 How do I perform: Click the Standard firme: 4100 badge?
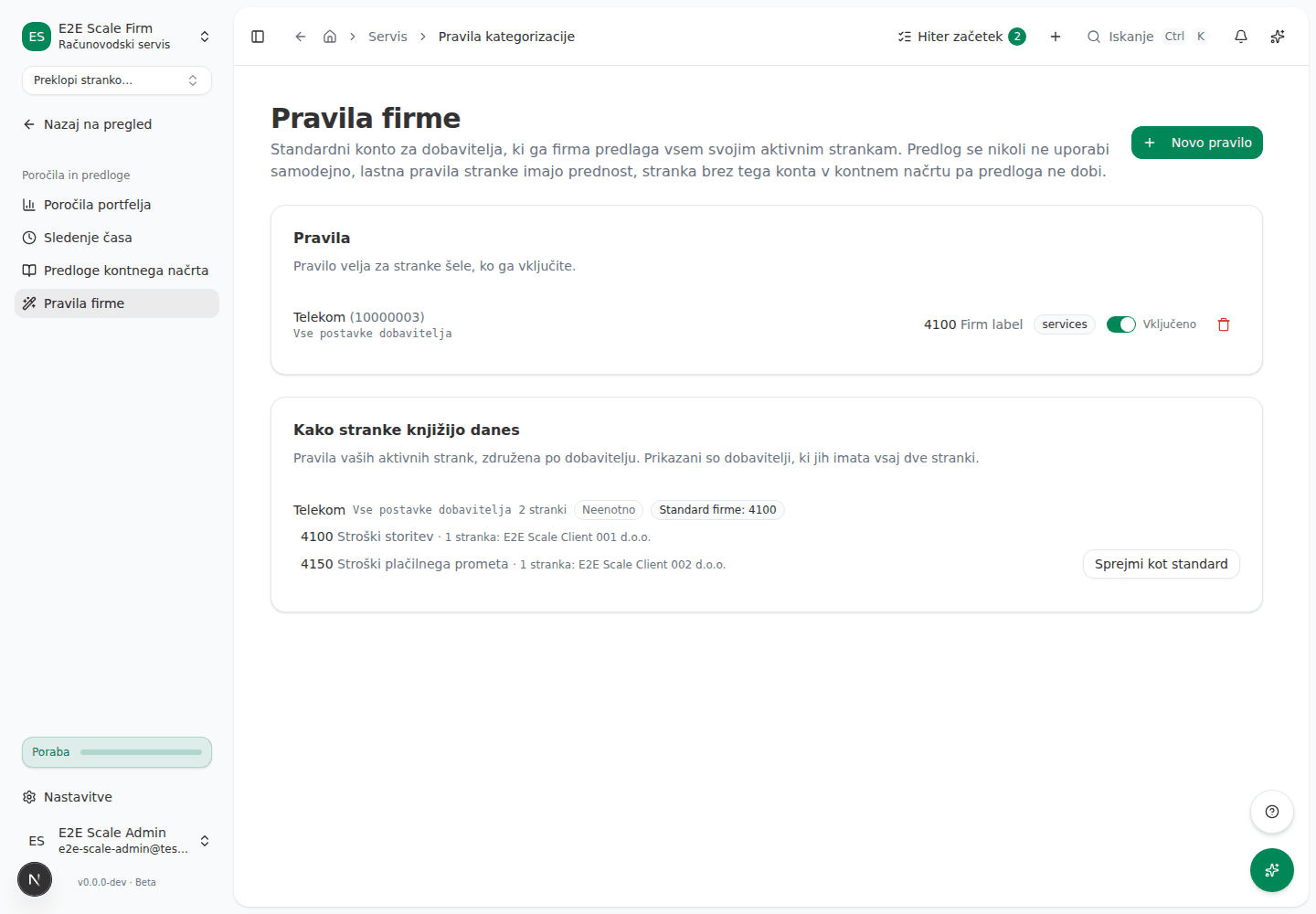click(x=717, y=510)
